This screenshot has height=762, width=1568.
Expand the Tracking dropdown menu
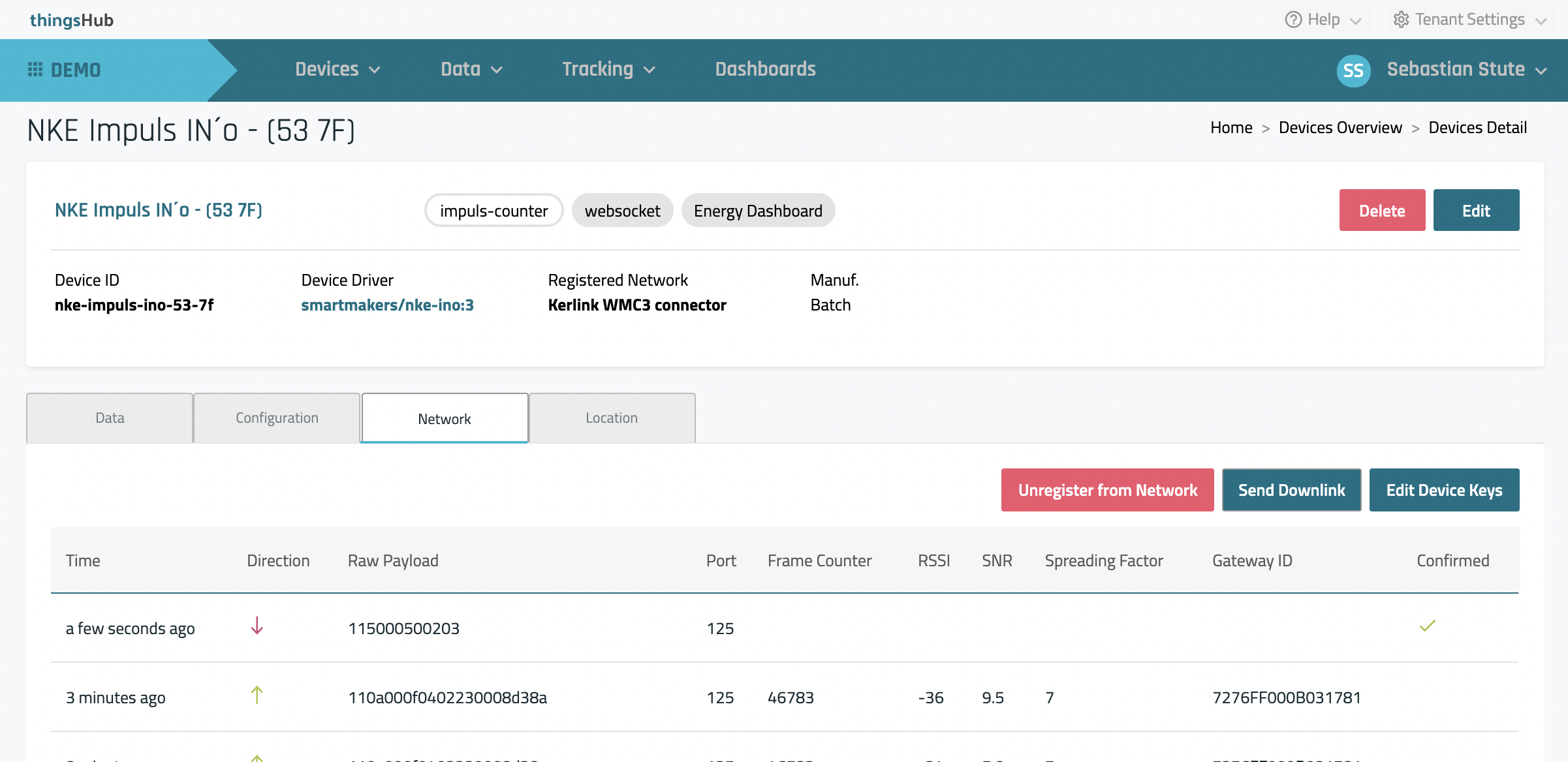point(608,69)
